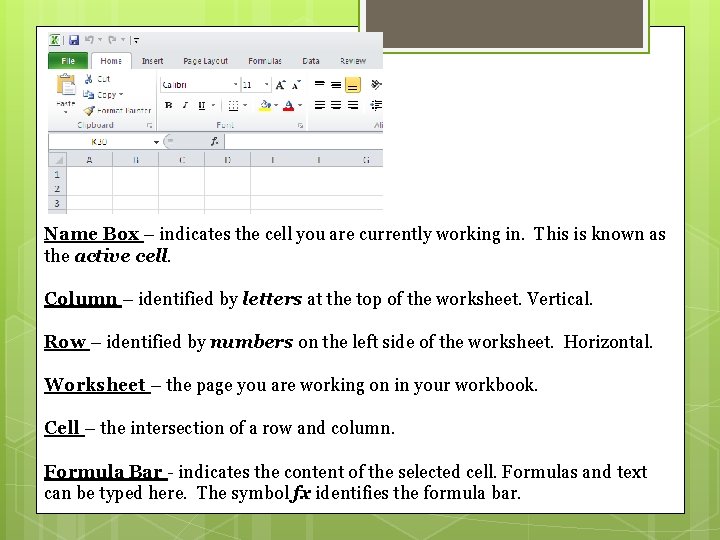Switch to the Home tab

pyautogui.click(x=111, y=61)
